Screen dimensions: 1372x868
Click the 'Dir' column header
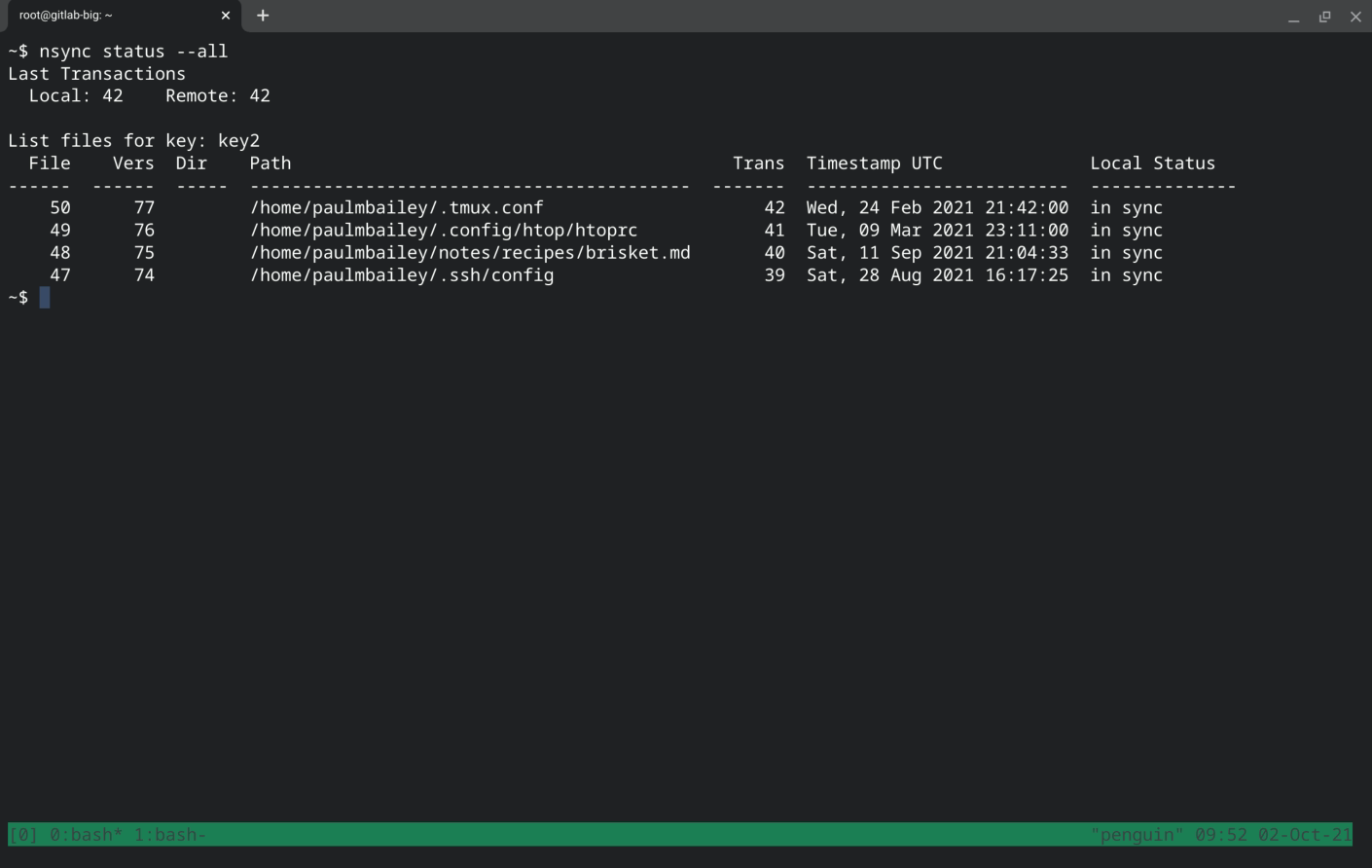point(192,163)
